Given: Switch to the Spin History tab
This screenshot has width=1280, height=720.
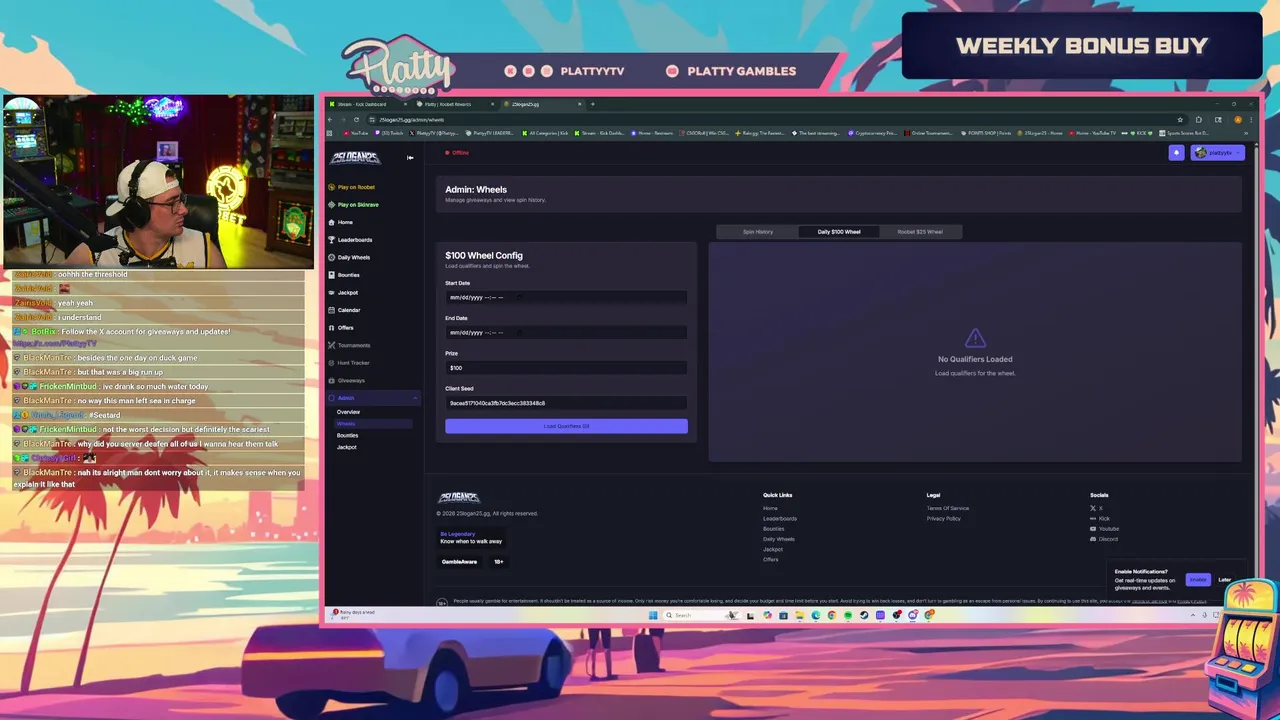Looking at the screenshot, I should coord(757,232).
